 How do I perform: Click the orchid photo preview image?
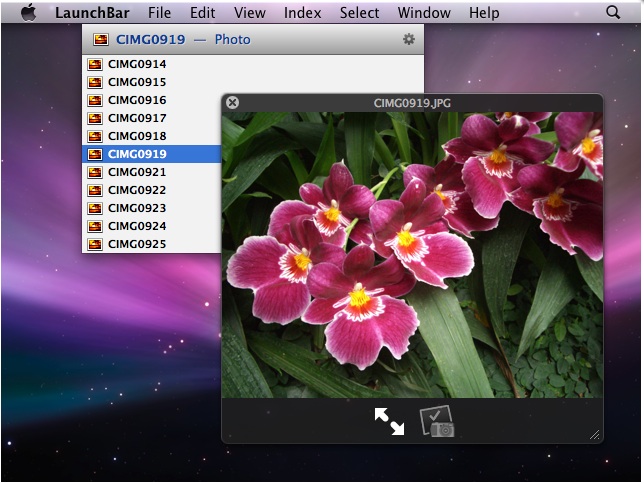click(412, 255)
